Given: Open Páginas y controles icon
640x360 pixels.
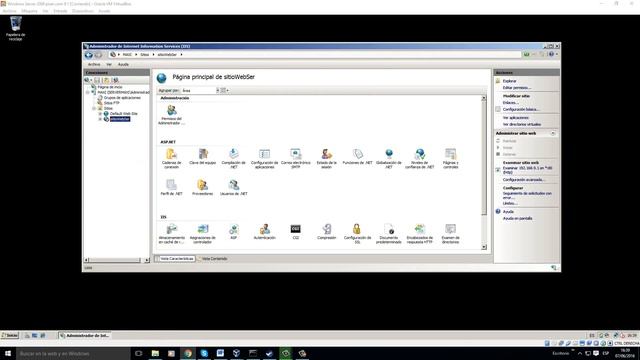Looking at the screenshot, I should (x=451, y=158).
